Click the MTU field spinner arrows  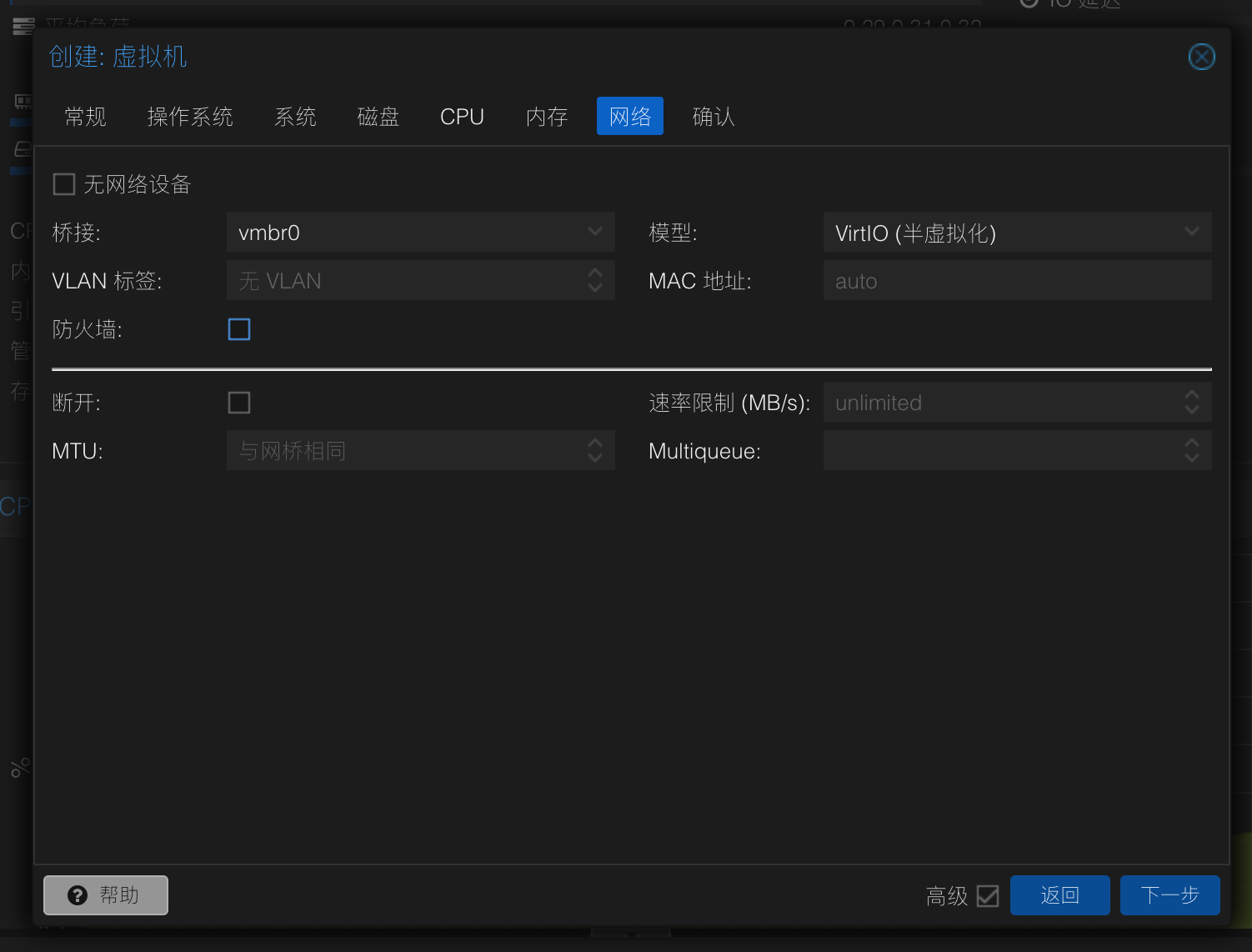click(x=594, y=451)
